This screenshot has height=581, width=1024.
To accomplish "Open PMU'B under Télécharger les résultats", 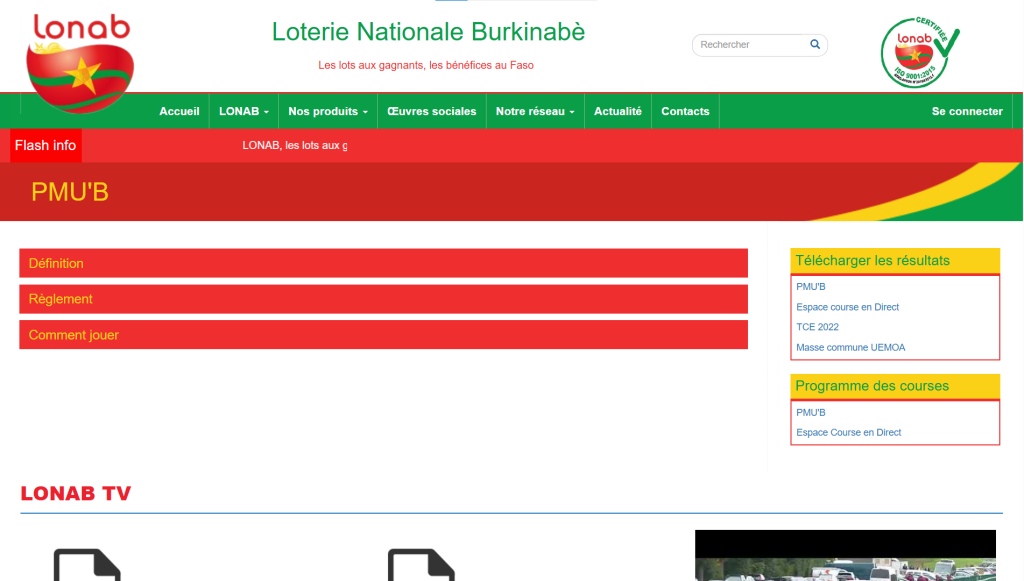I will click(x=810, y=287).
